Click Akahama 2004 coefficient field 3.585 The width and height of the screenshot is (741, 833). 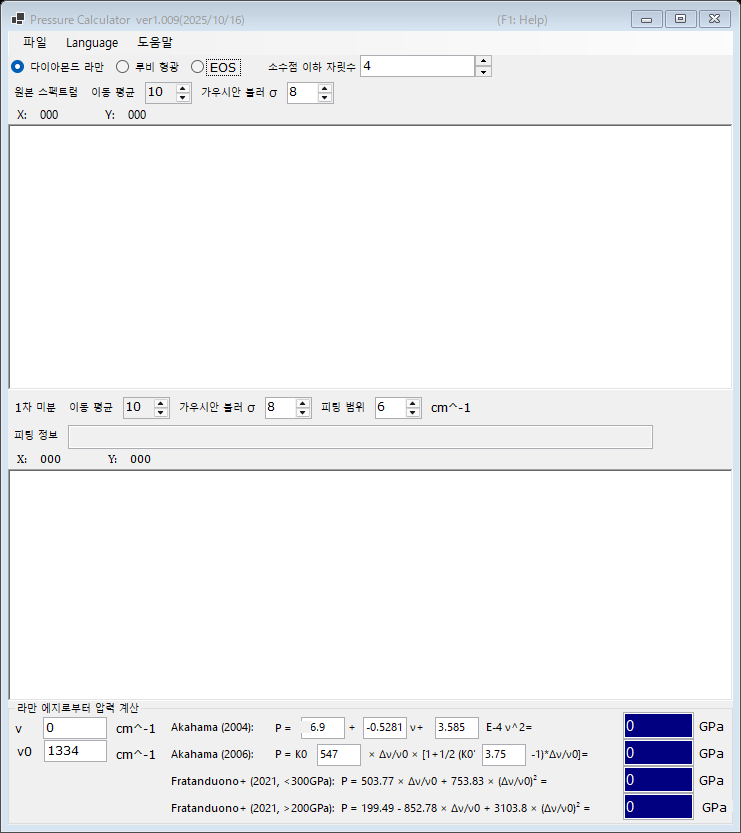pyautogui.click(x=457, y=727)
